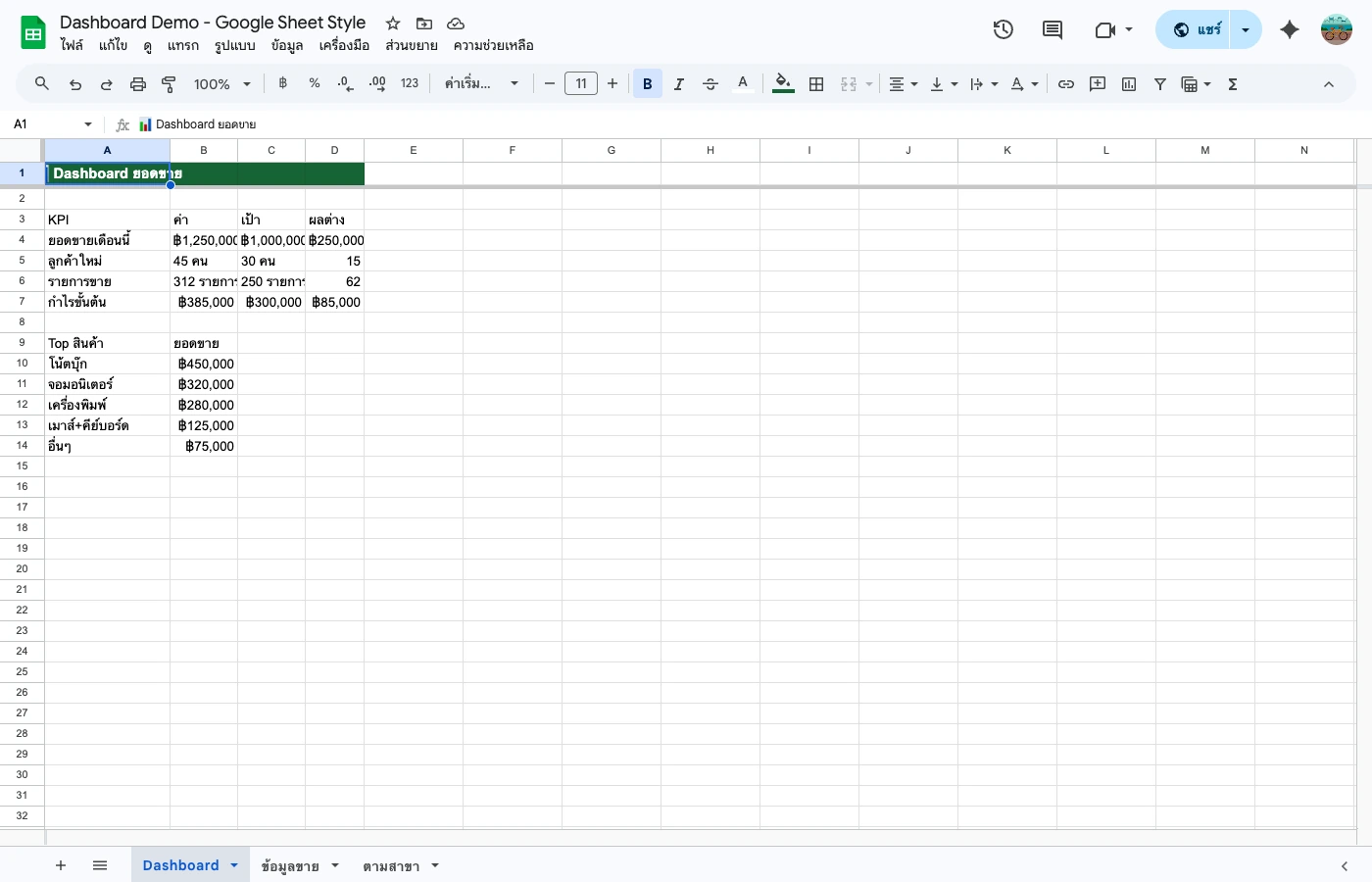Open the functions (Σ) menu
The width and height of the screenshot is (1372, 882).
pyautogui.click(x=1232, y=83)
